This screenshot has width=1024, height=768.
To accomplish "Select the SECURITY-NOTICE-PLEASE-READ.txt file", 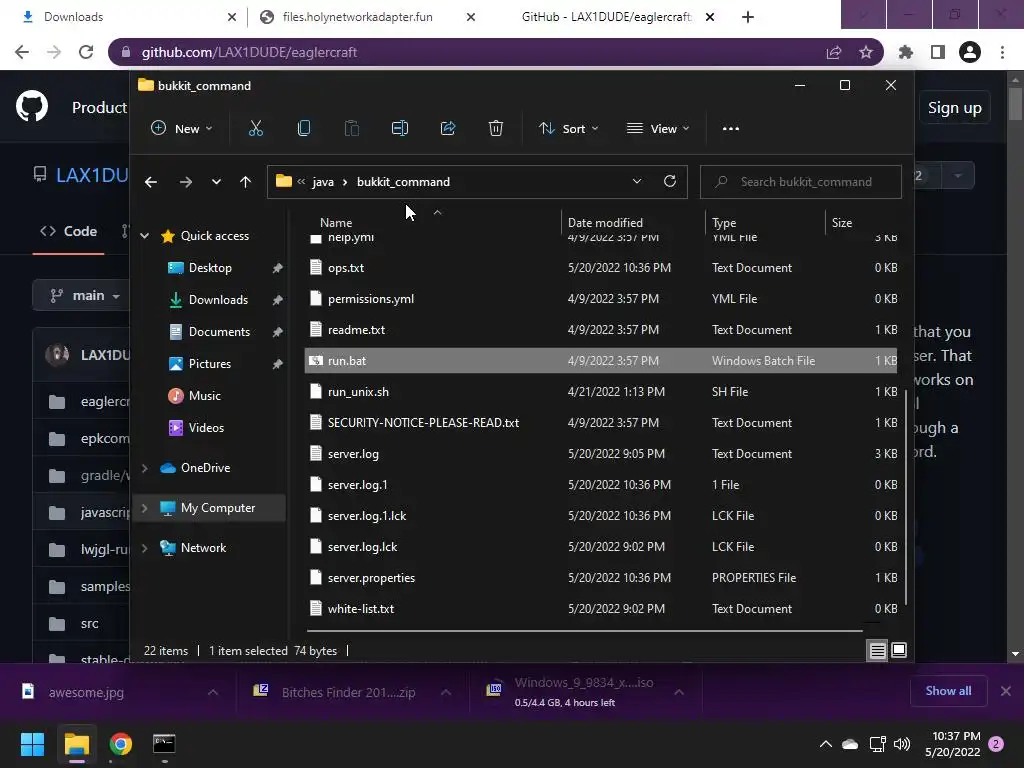I will pos(600,423).
